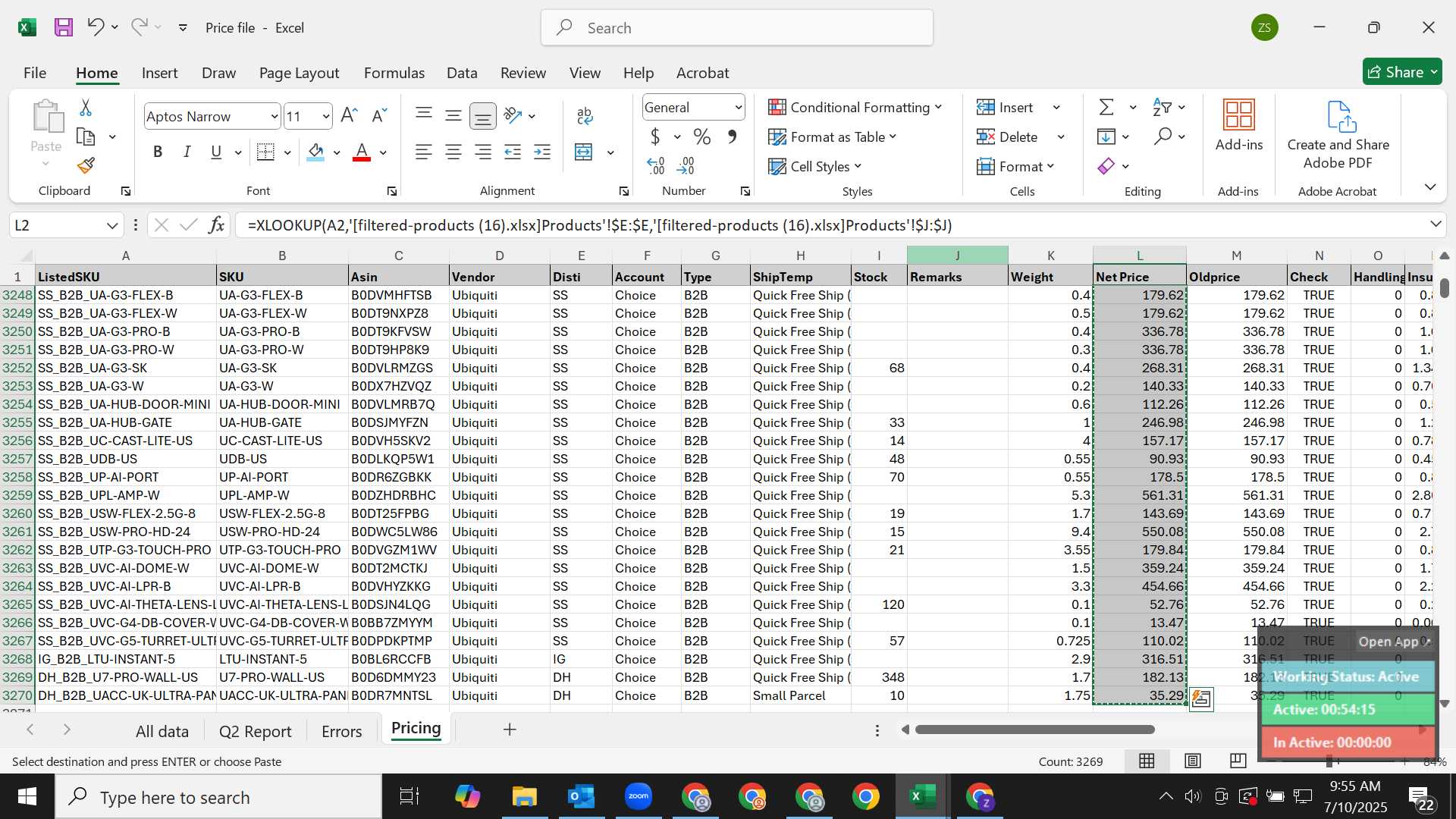The width and height of the screenshot is (1456, 819).
Task: Toggle Center horizontal alignment
Action: click(x=453, y=152)
